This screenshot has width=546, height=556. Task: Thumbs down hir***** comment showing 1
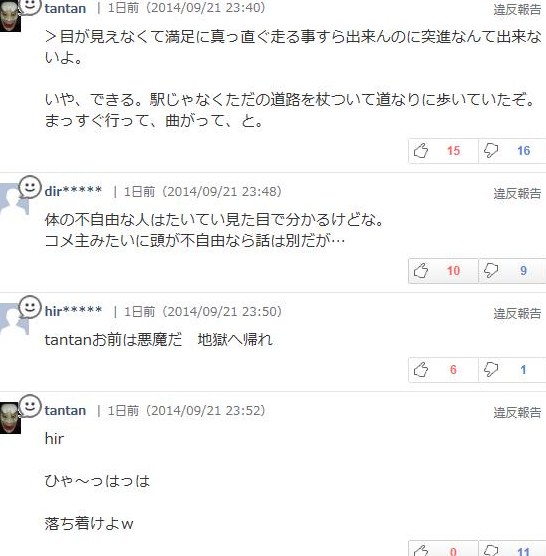click(x=512, y=370)
